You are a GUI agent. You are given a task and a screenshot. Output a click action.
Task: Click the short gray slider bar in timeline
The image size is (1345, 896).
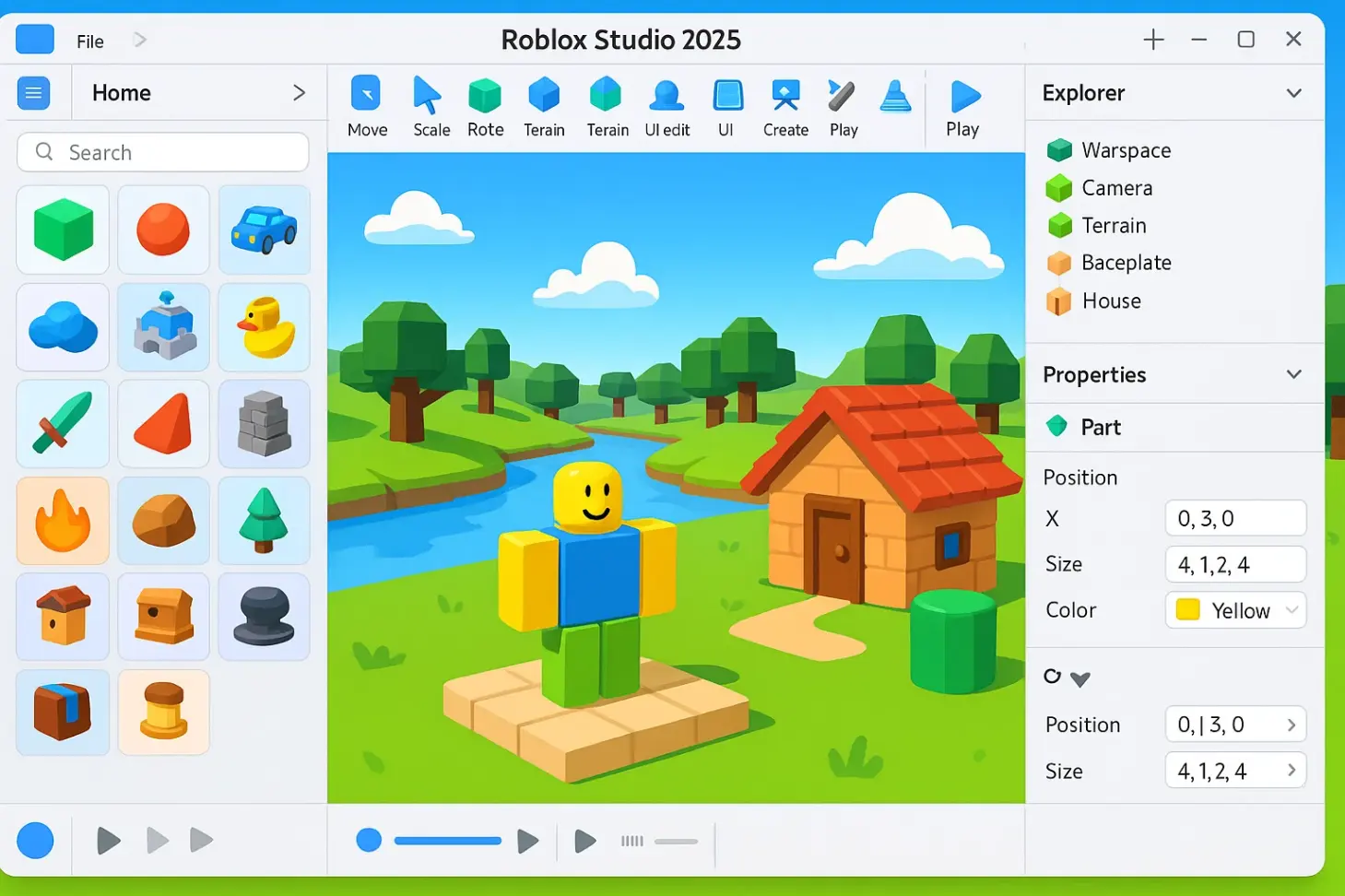coord(677,842)
